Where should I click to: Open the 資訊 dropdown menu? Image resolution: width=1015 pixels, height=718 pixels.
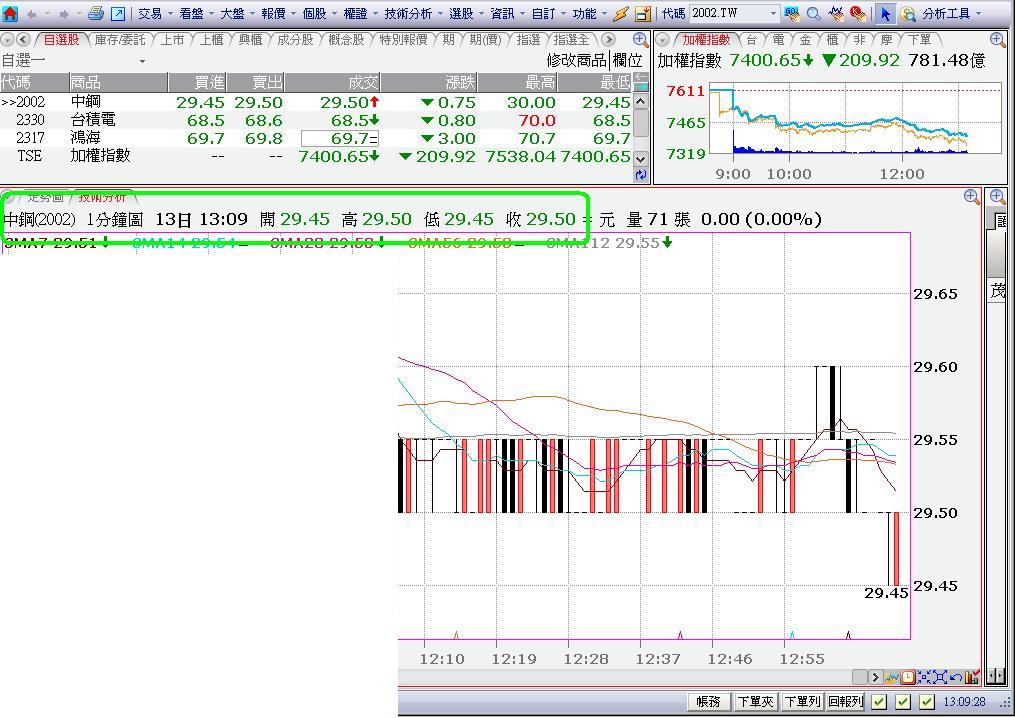(x=508, y=14)
